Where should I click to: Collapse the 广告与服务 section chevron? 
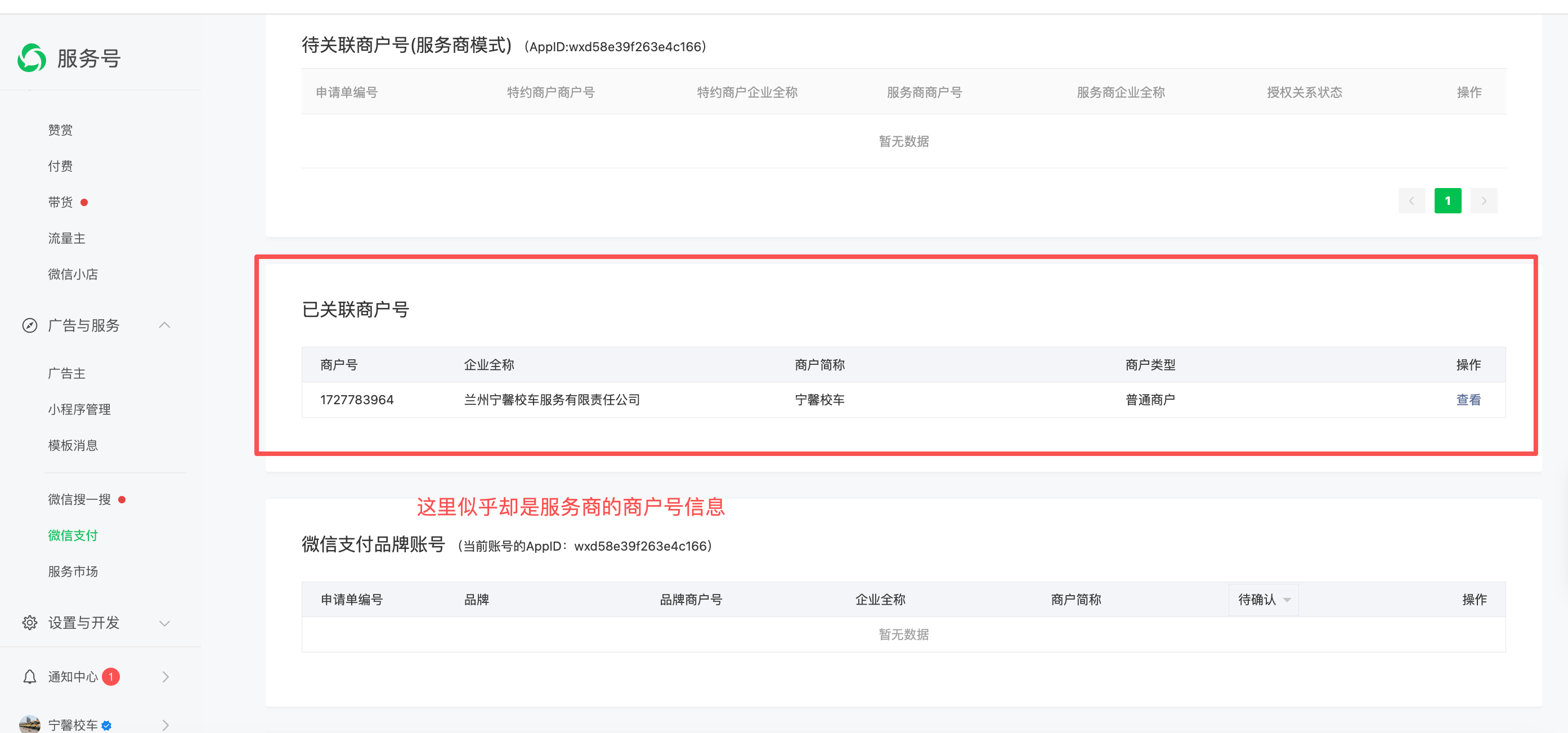pyautogui.click(x=164, y=326)
